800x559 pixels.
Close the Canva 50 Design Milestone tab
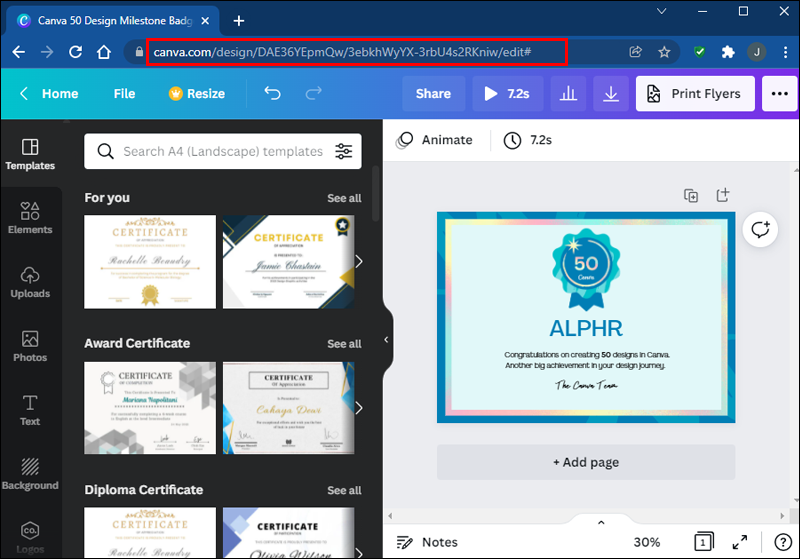pyautogui.click(x=205, y=21)
